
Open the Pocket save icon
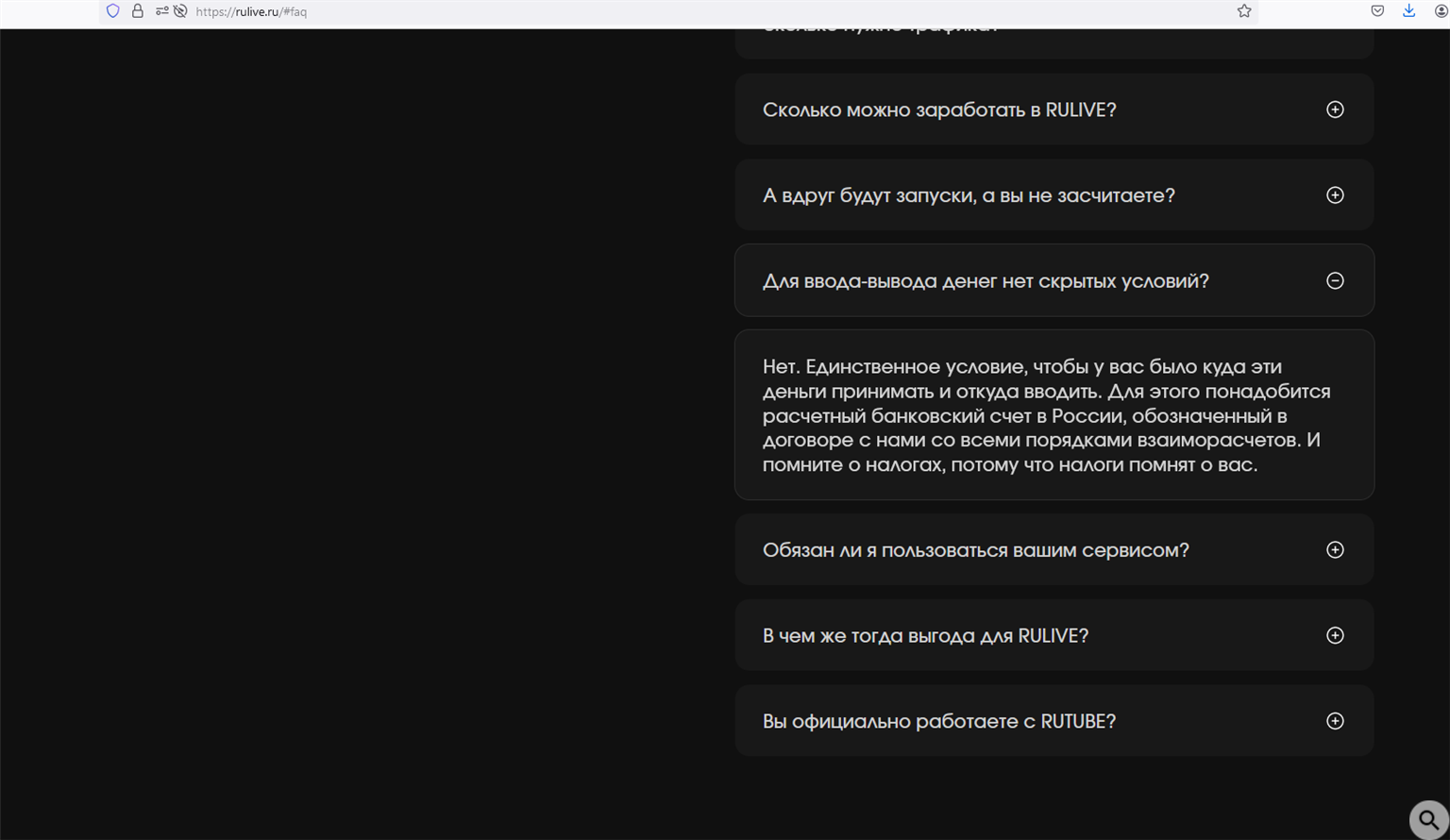tap(1377, 11)
